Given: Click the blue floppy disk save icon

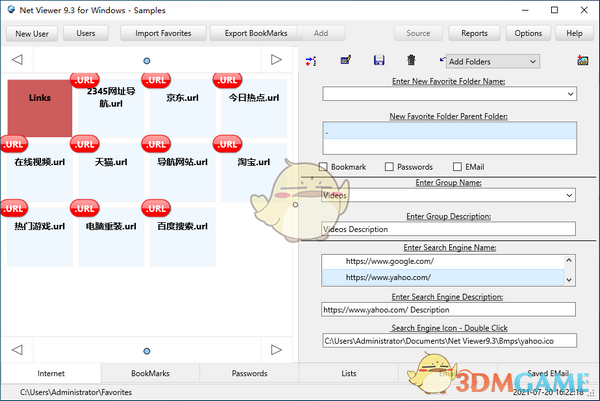Looking at the screenshot, I should [379, 60].
